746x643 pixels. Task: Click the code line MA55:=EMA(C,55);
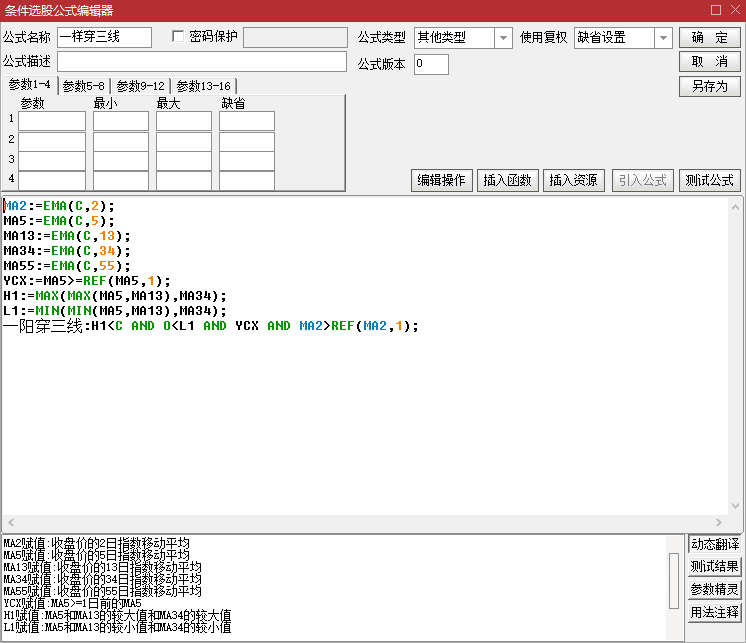[67, 266]
